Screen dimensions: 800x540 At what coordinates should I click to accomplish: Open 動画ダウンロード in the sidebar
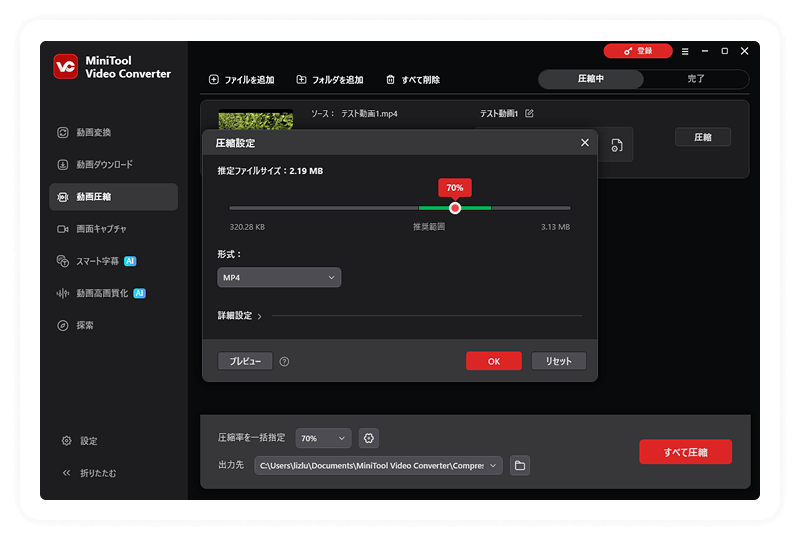click(x=94, y=164)
